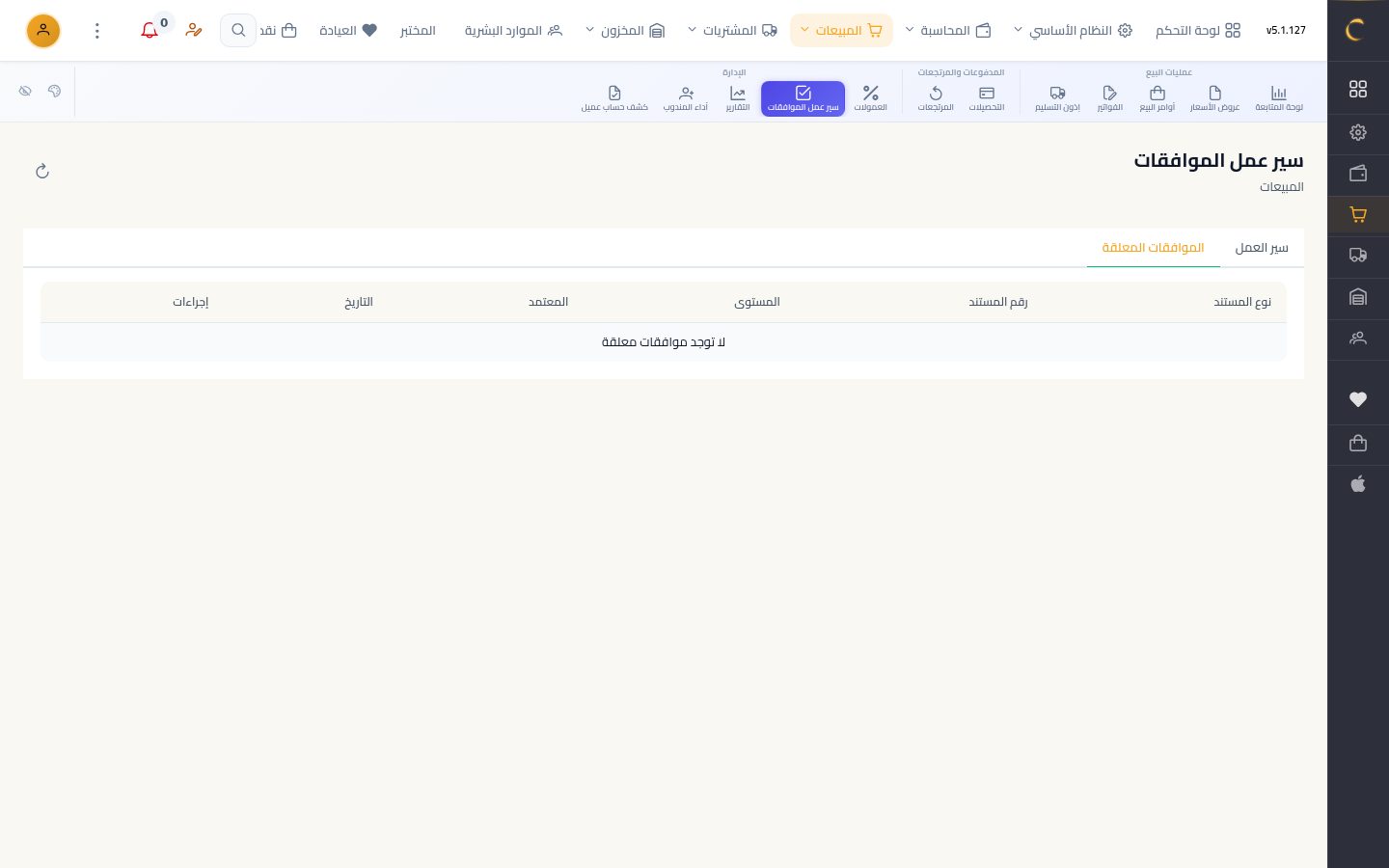Open التحصيلات in the sales toolbar
This screenshot has width=1389, height=868.
click(987, 98)
